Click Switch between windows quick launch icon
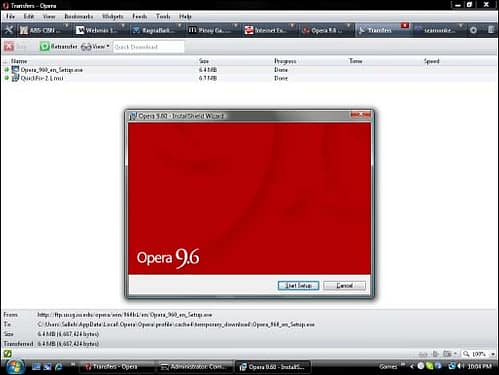Screen dimensions: 499x375 tap(48, 367)
